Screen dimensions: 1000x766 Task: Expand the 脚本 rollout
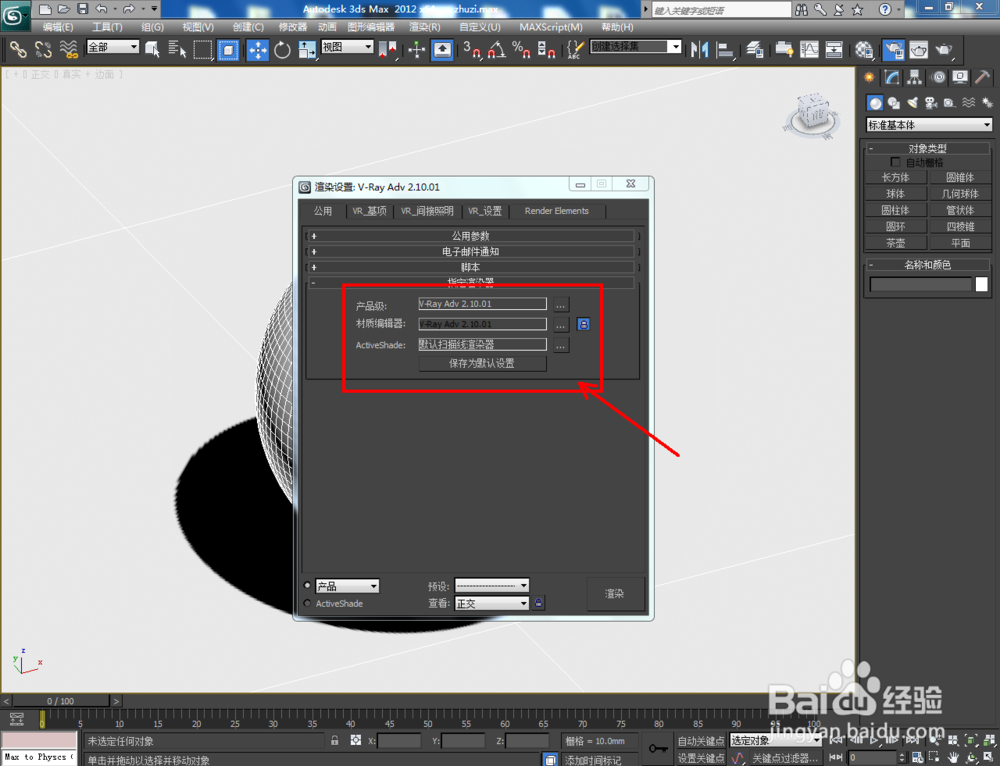(471, 267)
